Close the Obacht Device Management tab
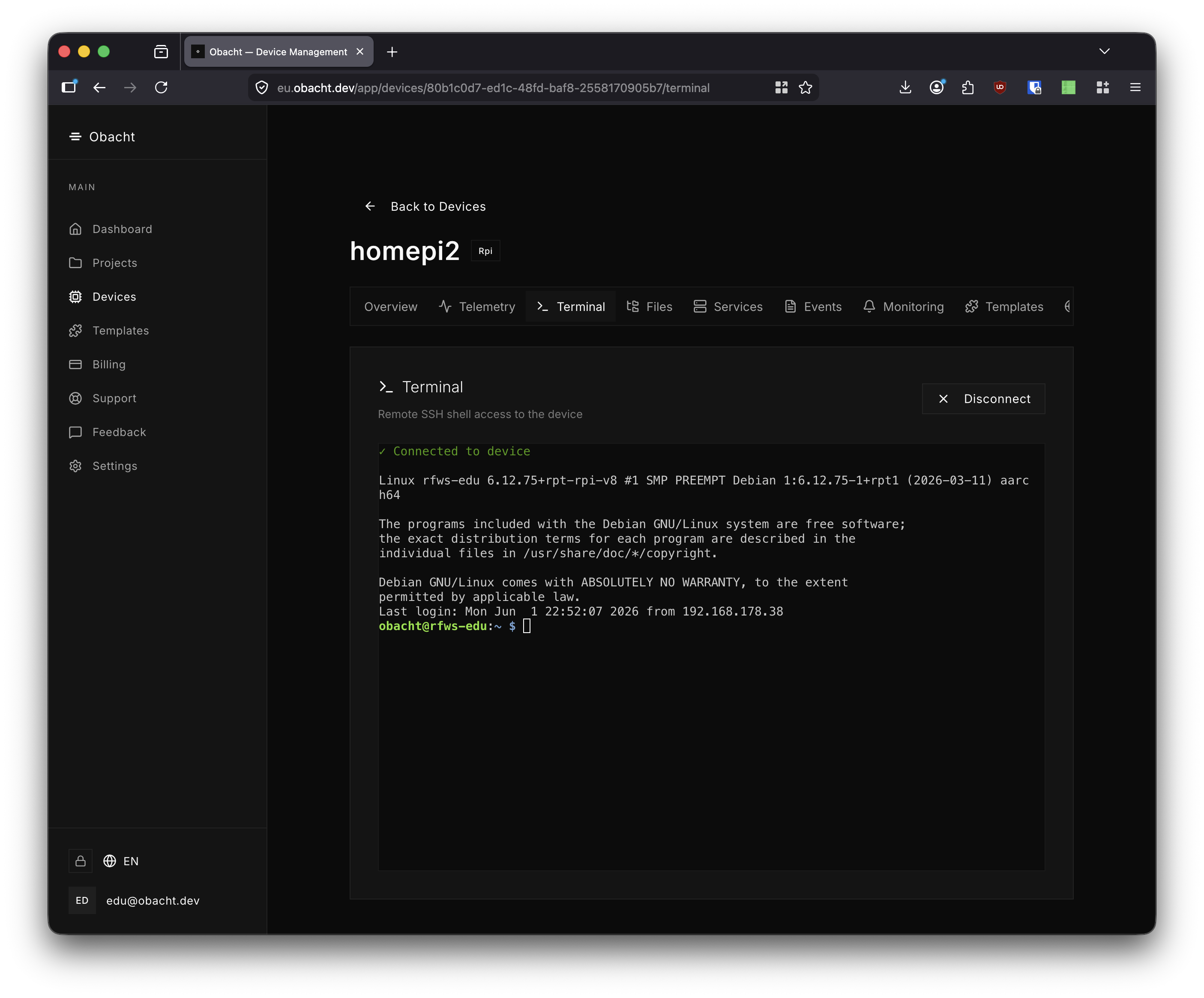 pyautogui.click(x=360, y=51)
